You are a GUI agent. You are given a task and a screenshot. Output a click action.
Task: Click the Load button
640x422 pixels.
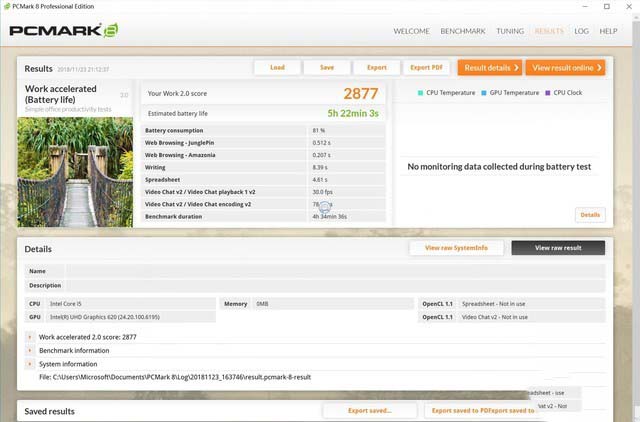(277, 68)
